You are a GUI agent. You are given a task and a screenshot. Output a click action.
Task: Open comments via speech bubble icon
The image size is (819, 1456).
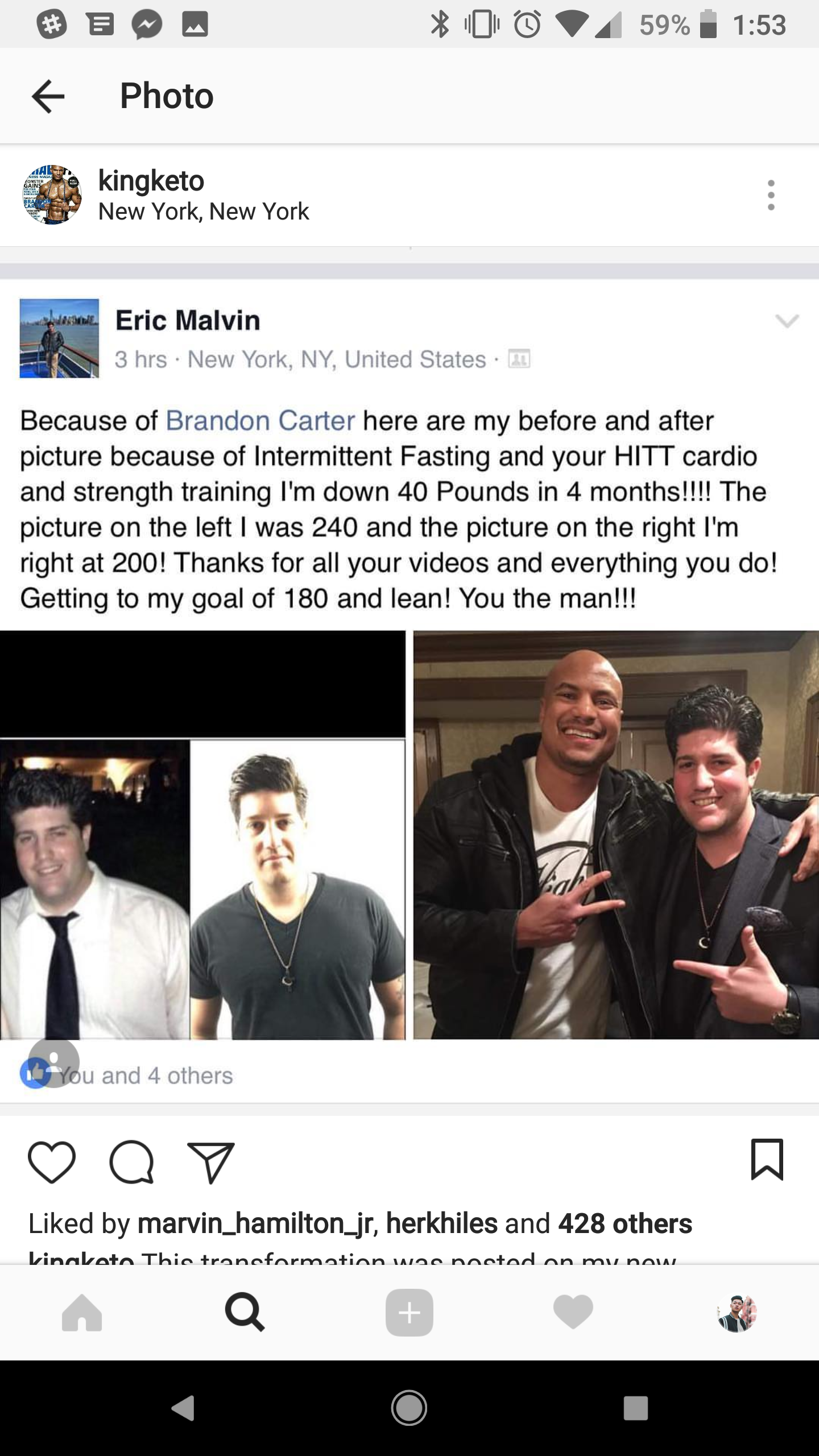click(132, 1163)
